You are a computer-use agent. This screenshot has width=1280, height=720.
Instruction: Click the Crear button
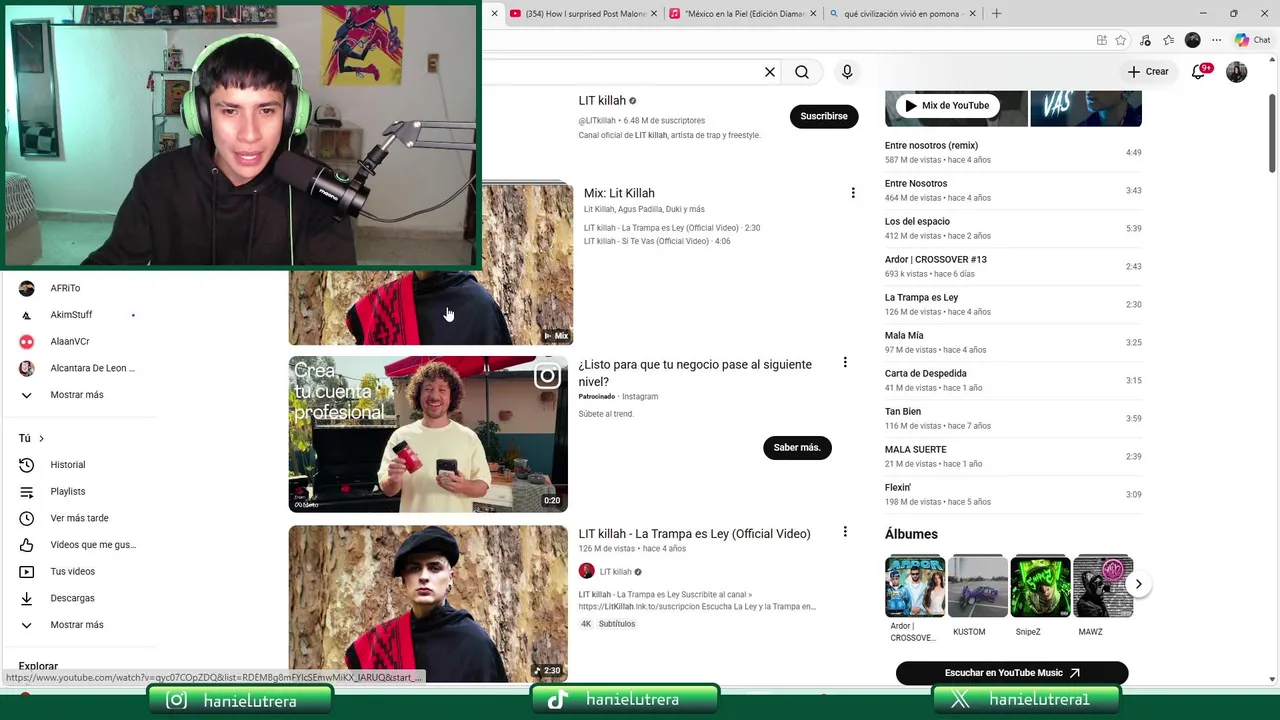[x=1147, y=72]
